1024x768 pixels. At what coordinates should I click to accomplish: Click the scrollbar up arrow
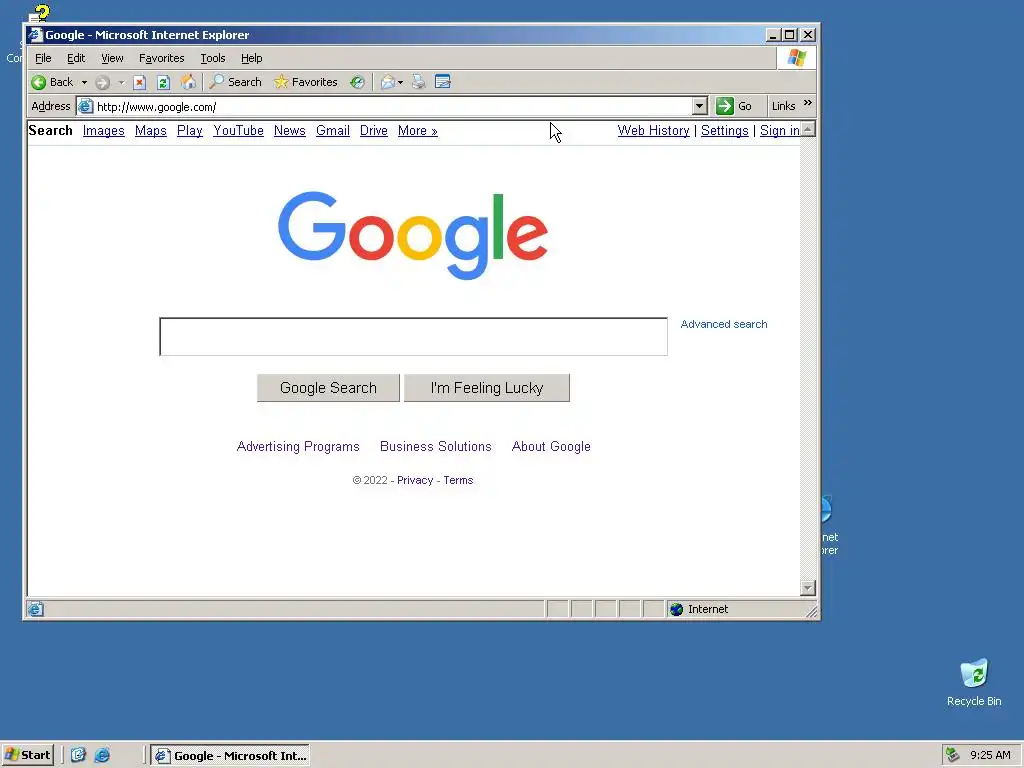pyautogui.click(x=808, y=129)
